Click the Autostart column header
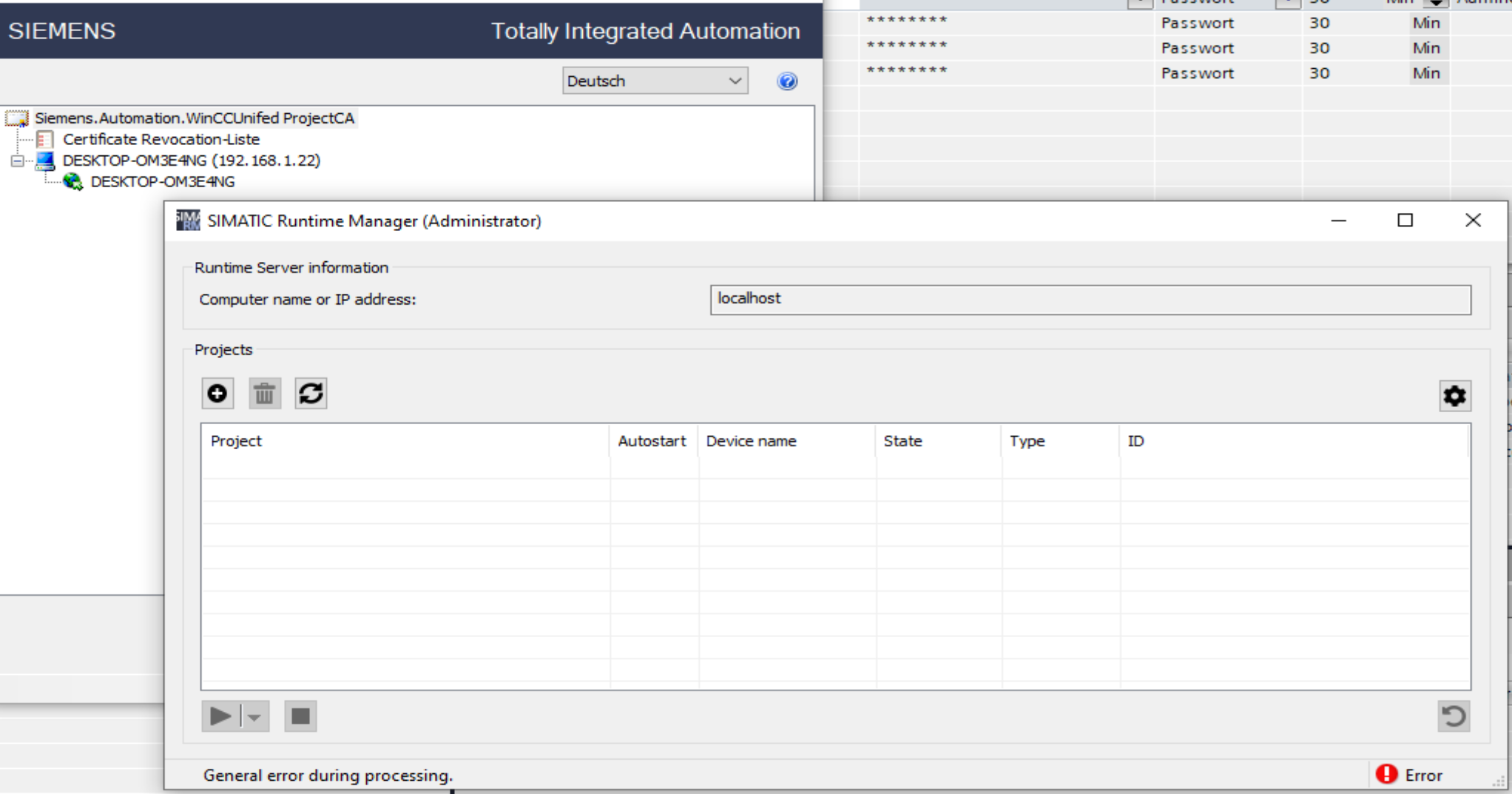Screen dimensions: 1512x794 [x=652, y=441]
